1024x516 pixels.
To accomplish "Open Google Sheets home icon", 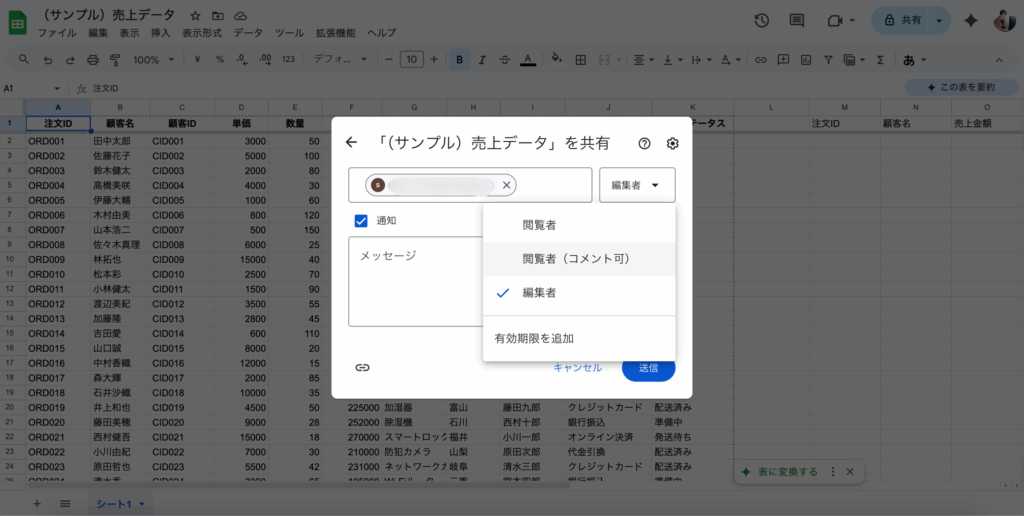I will point(18,24).
